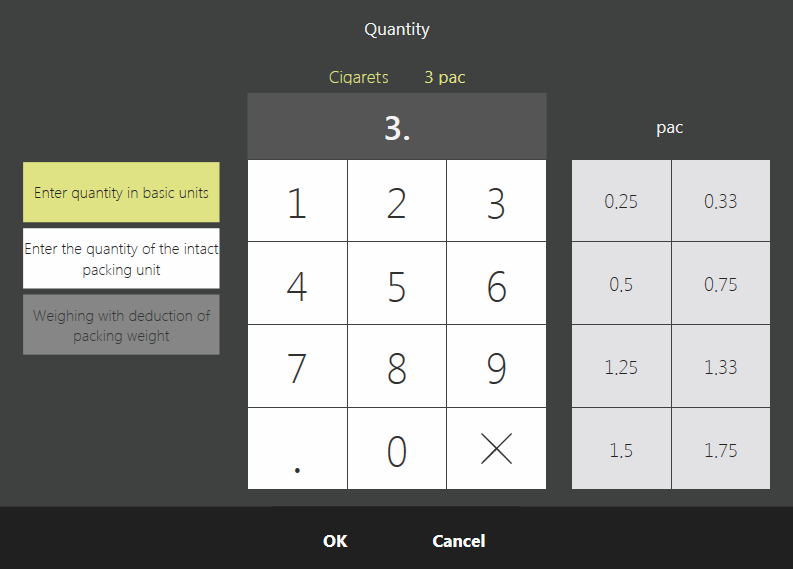Cancel the Quantity dialog

[459, 541]
